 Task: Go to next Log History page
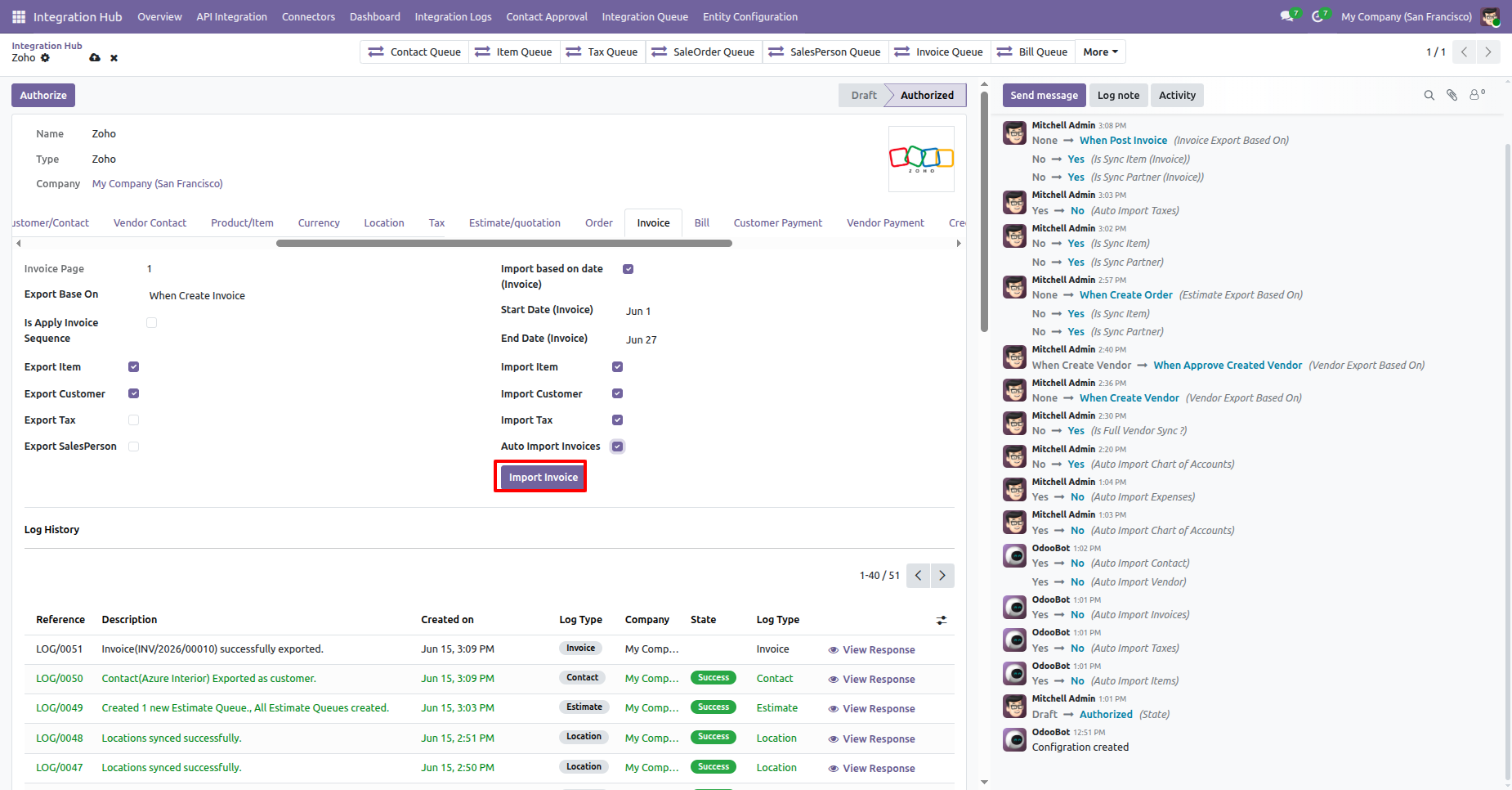click(x=942, y=575)
